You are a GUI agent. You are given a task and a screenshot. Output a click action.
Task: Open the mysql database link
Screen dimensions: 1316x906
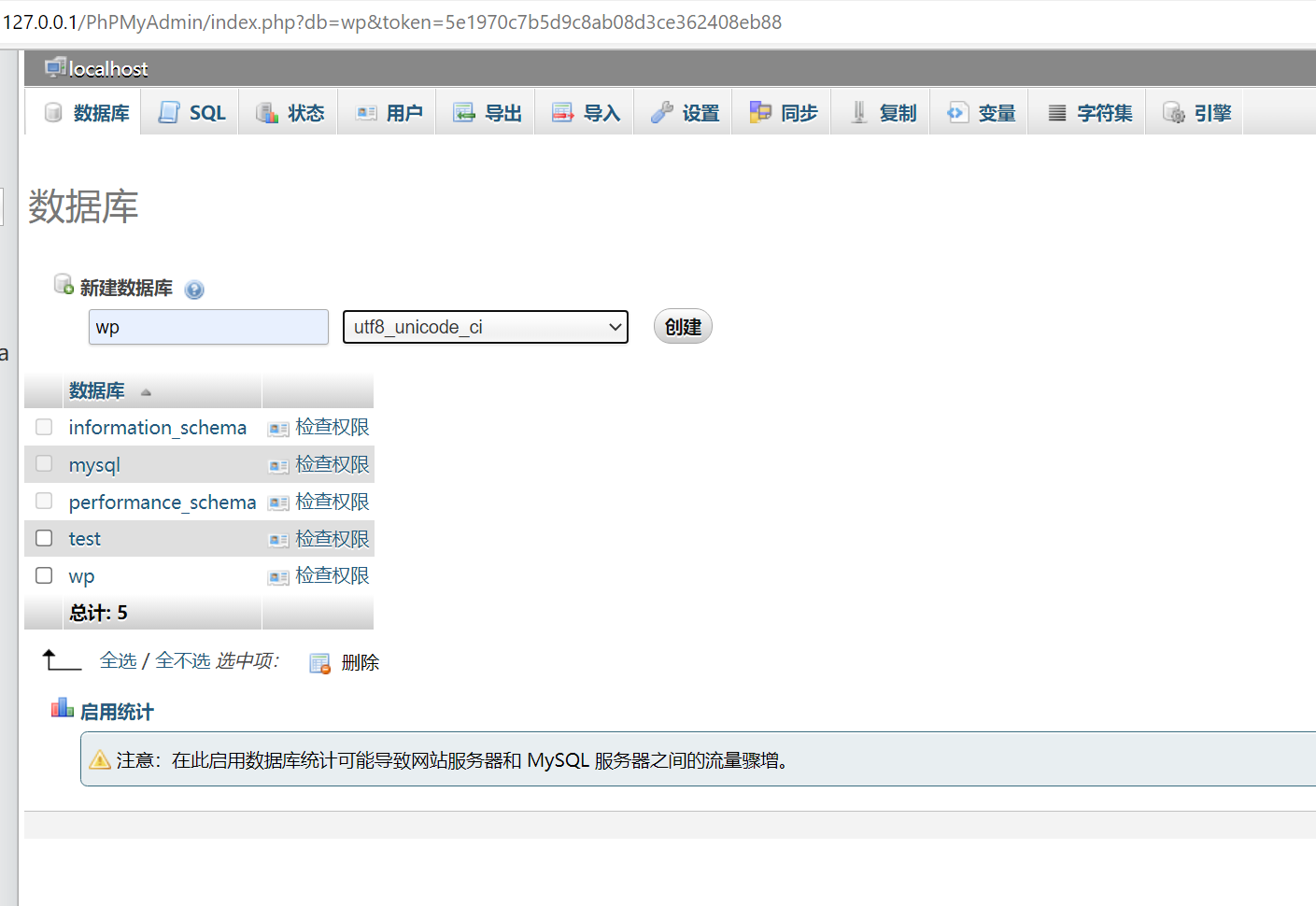coord(94,464)
